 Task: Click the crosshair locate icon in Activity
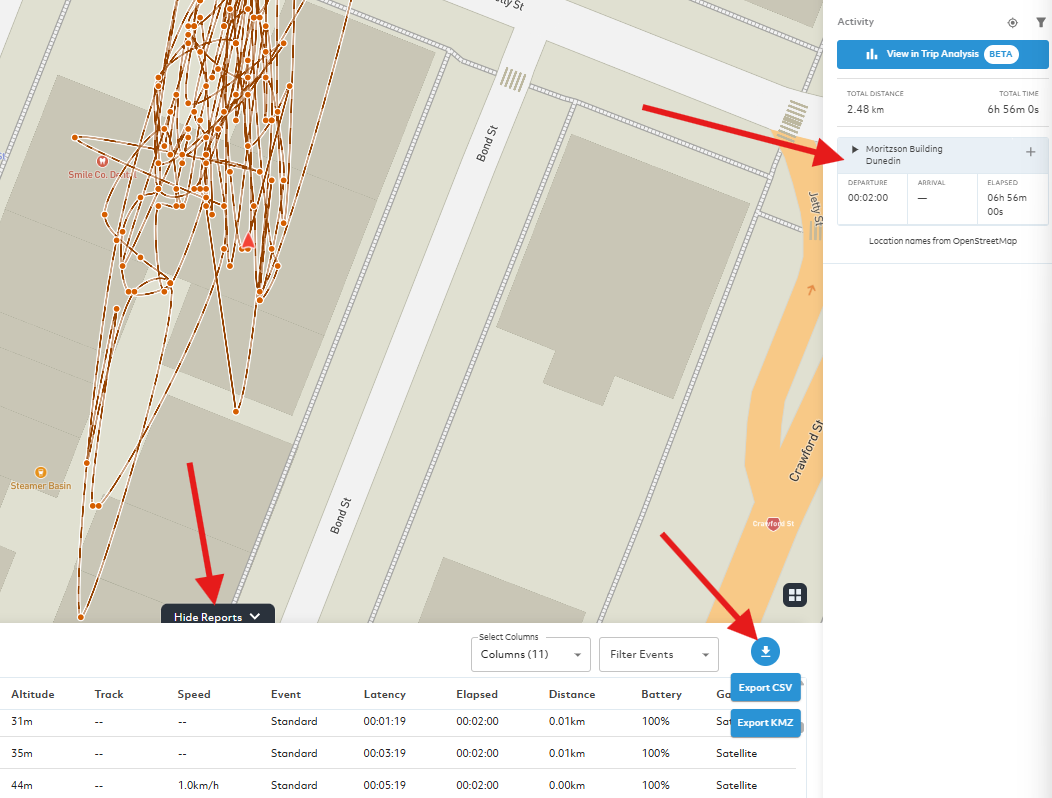point(1012,22)
